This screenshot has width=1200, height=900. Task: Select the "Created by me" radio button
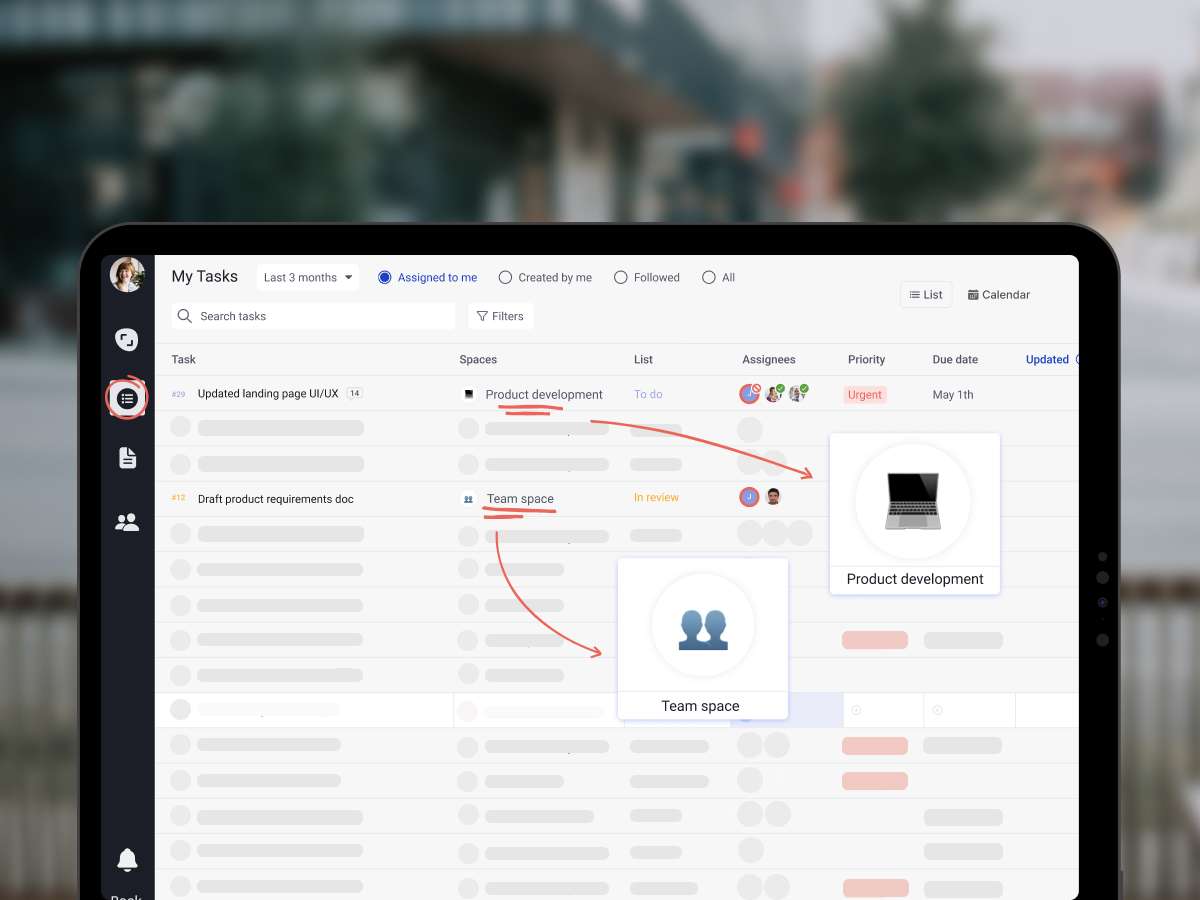(x=505, y=278)
